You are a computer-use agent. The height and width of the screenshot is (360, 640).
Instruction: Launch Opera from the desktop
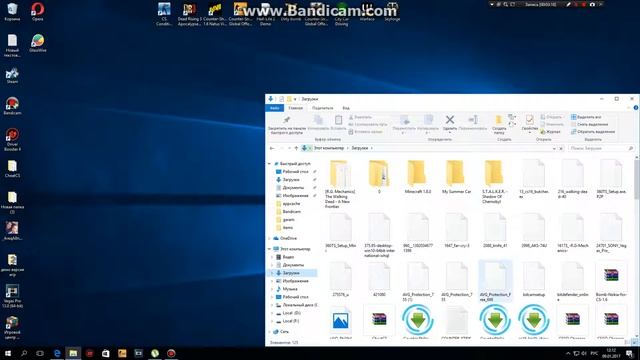(38, 11)
